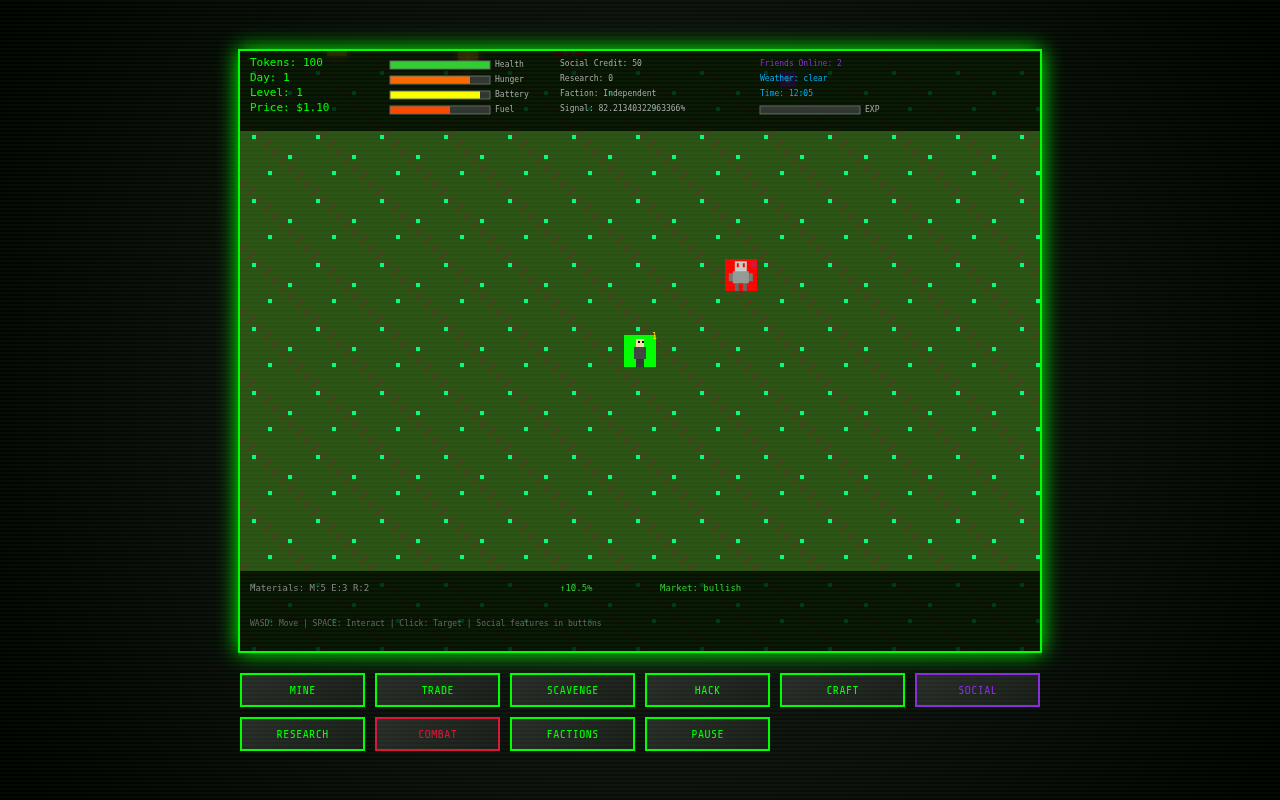Image resolution: width=1280 pixels, height=800 pixels.
Task: Open the FACTIONS button
Action: pos(572,734)
